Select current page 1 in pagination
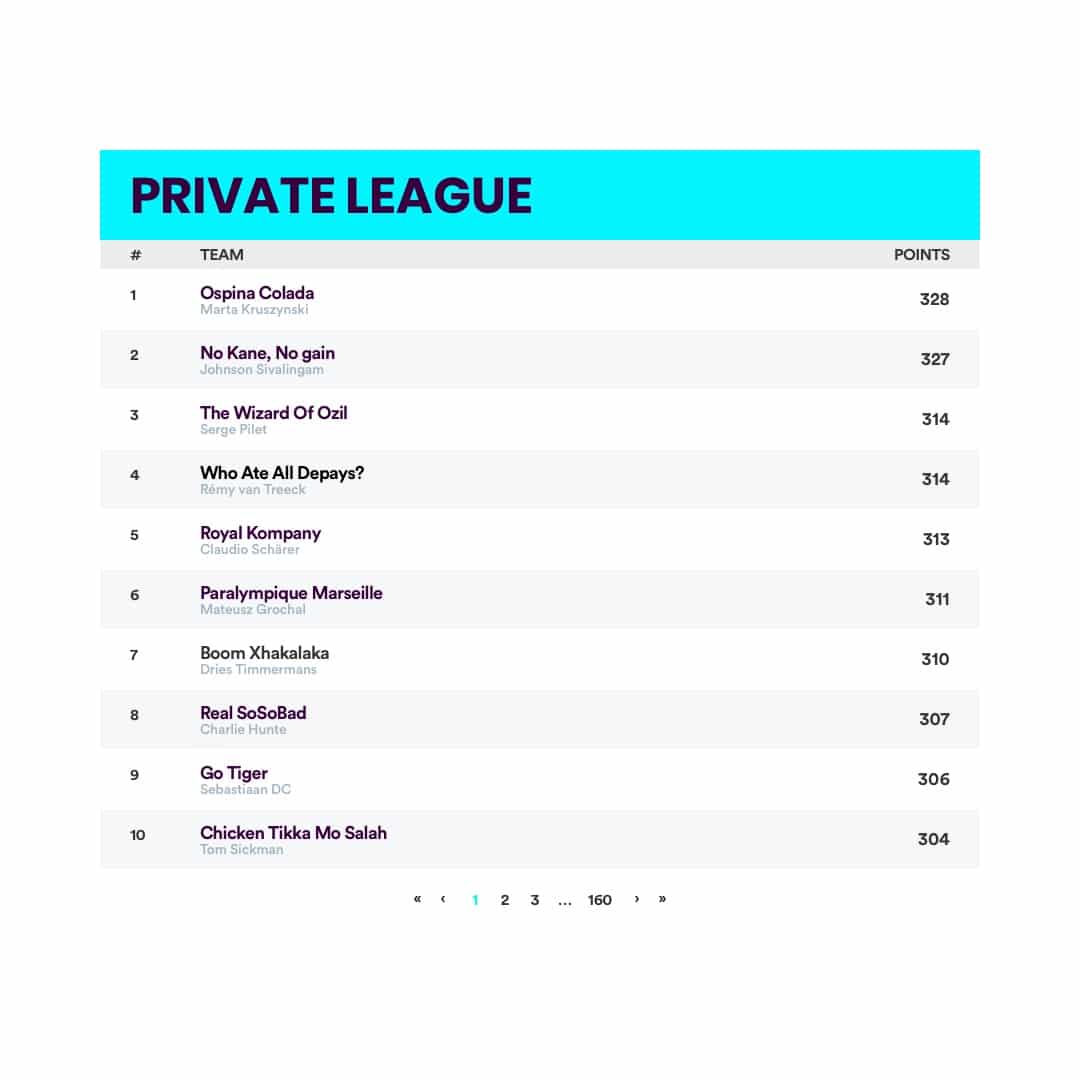 pyautogui.click(x=475, y=900)
